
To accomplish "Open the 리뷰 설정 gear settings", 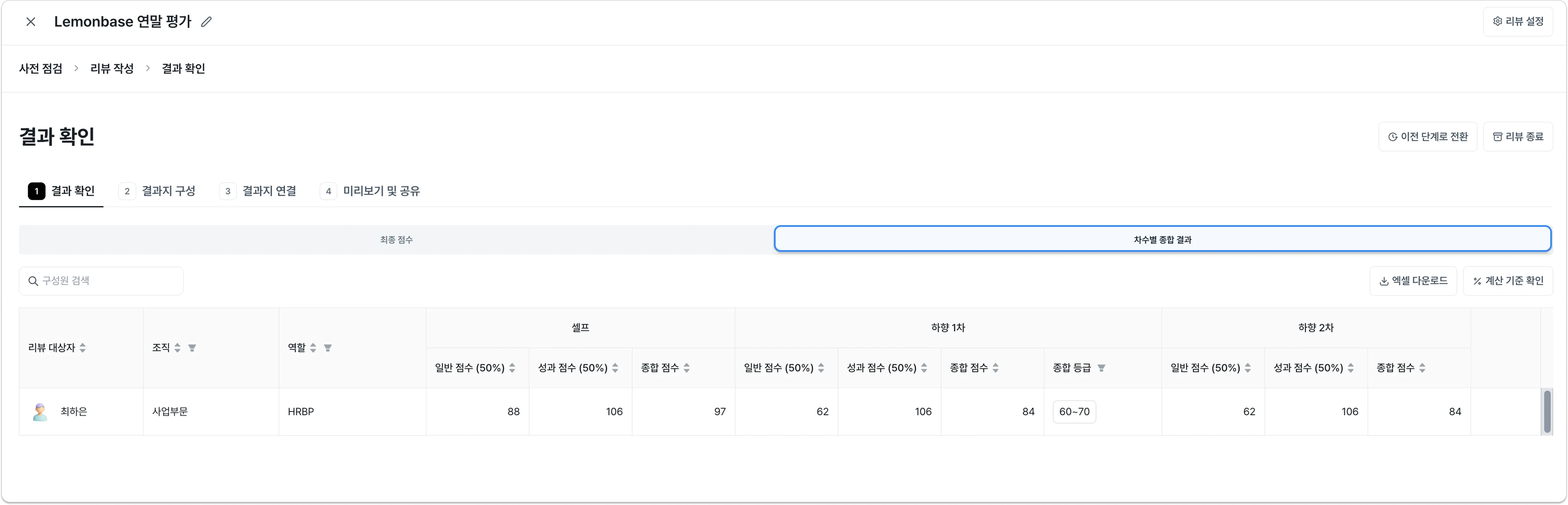I will (x=1517, y=21).
